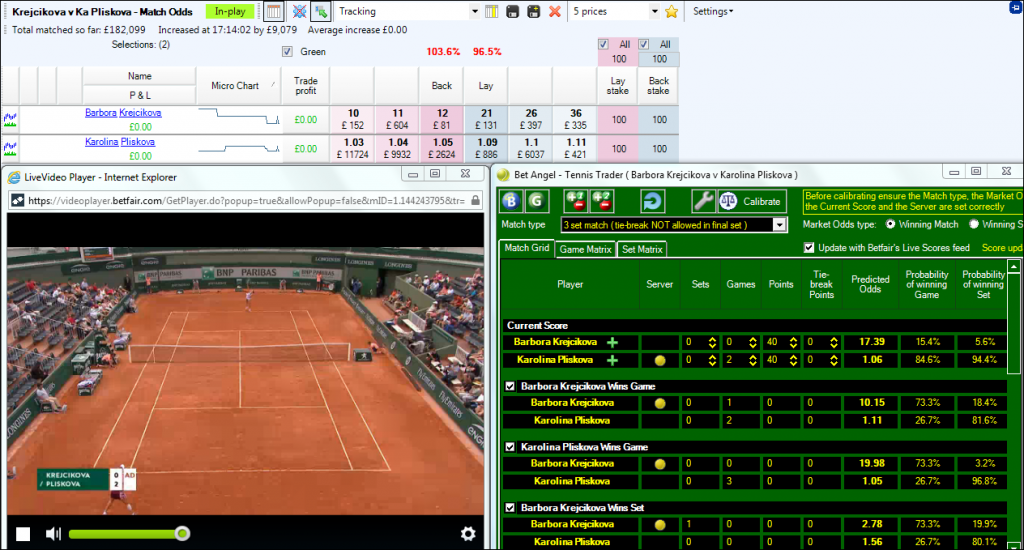Open the Settings menu
Screen dimensions: 1024x550
712,11
